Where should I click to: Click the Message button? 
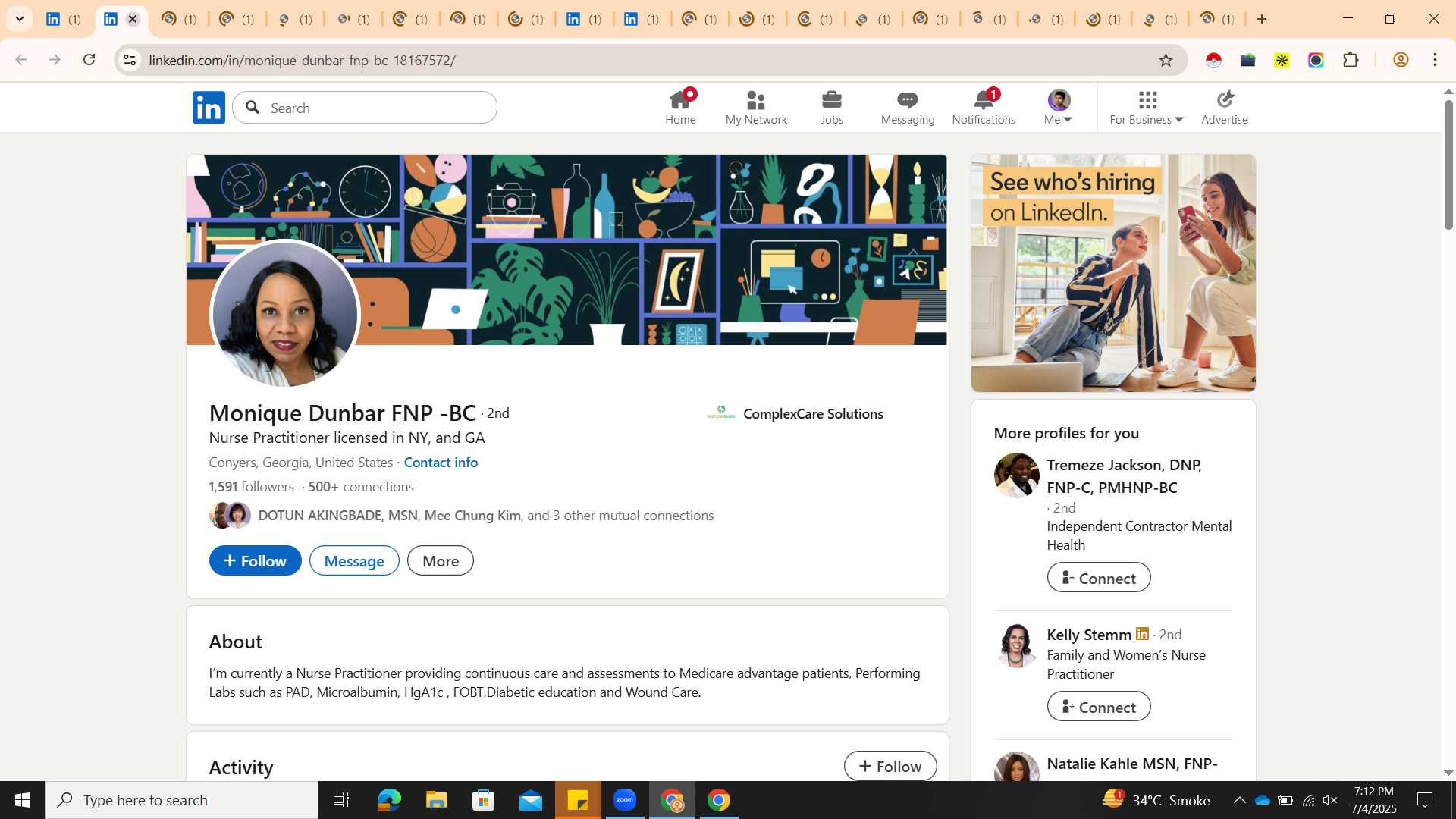pos(354,561)
